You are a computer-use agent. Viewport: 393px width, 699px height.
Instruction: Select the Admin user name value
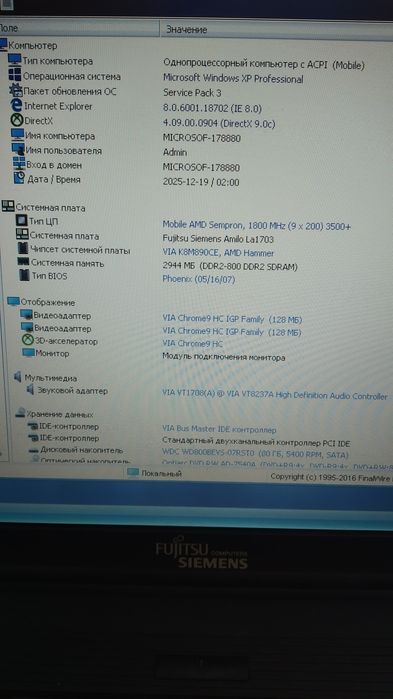click(175, 152)
